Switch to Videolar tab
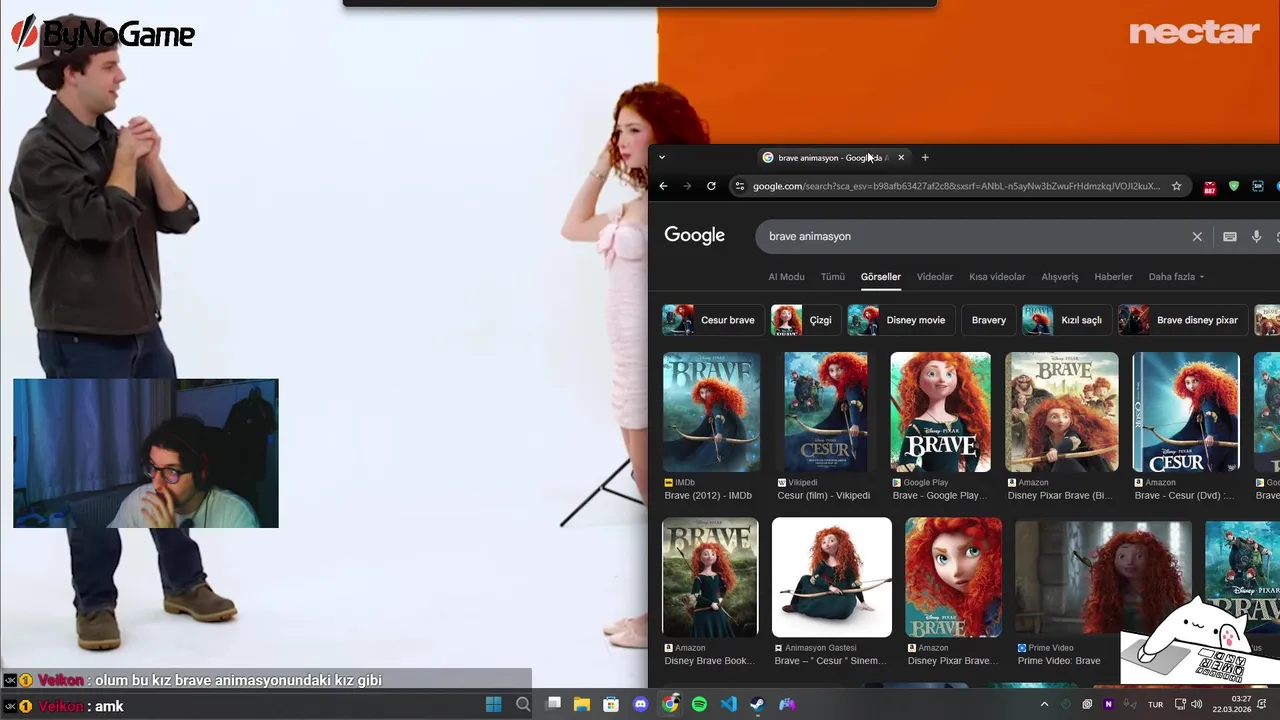This screenshot has height=720, width=1280. click(935, 277)
